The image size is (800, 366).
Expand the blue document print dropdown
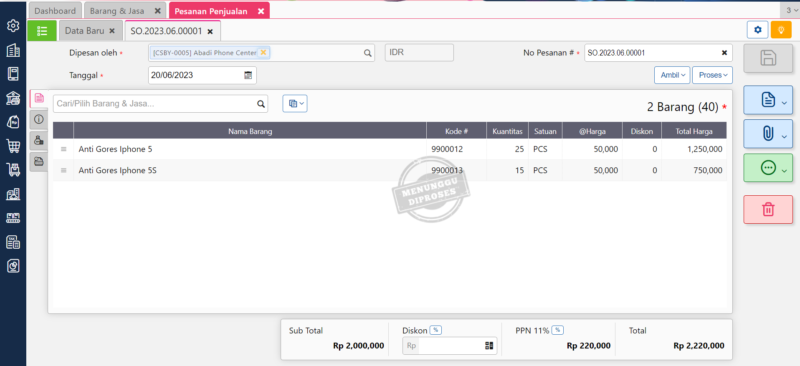(768, 100)
